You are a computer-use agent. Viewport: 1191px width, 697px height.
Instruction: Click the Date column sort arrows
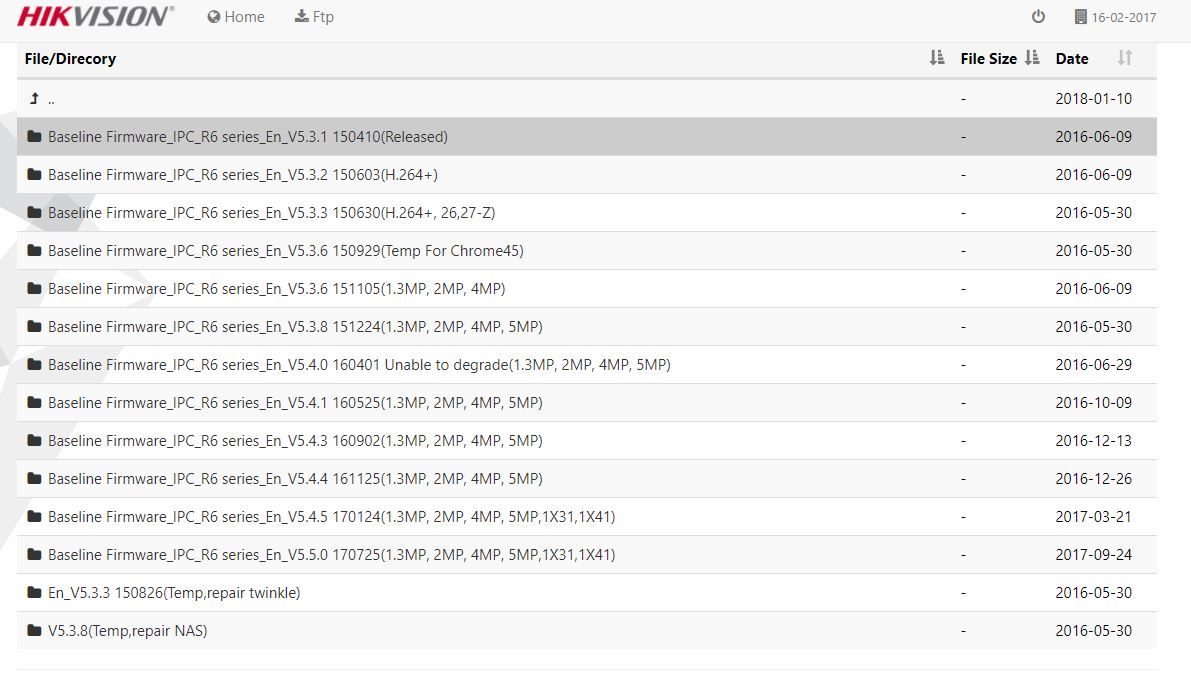click(1124, 58)
